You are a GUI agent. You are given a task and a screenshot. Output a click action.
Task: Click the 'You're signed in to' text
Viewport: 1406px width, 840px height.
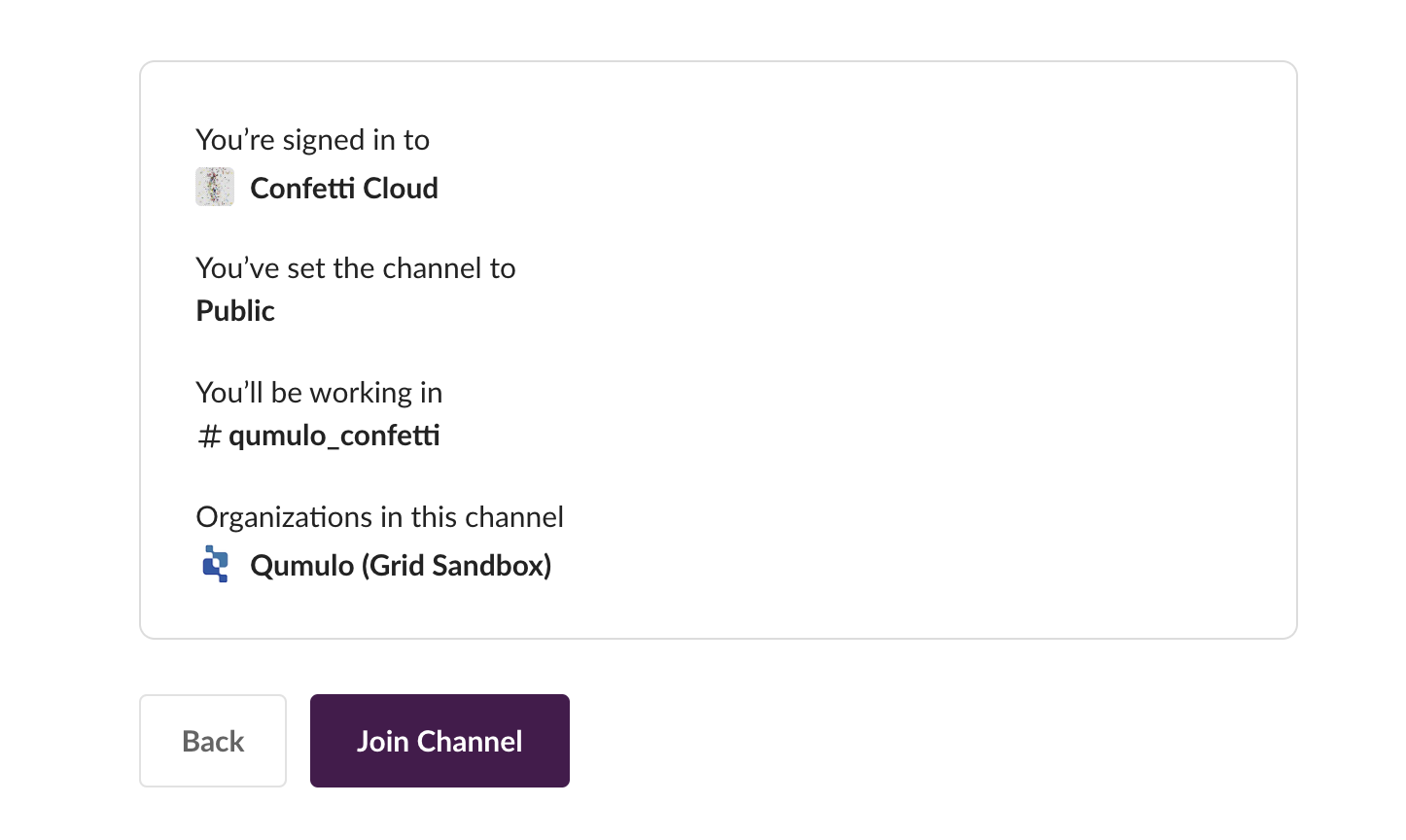click(313, 140)
